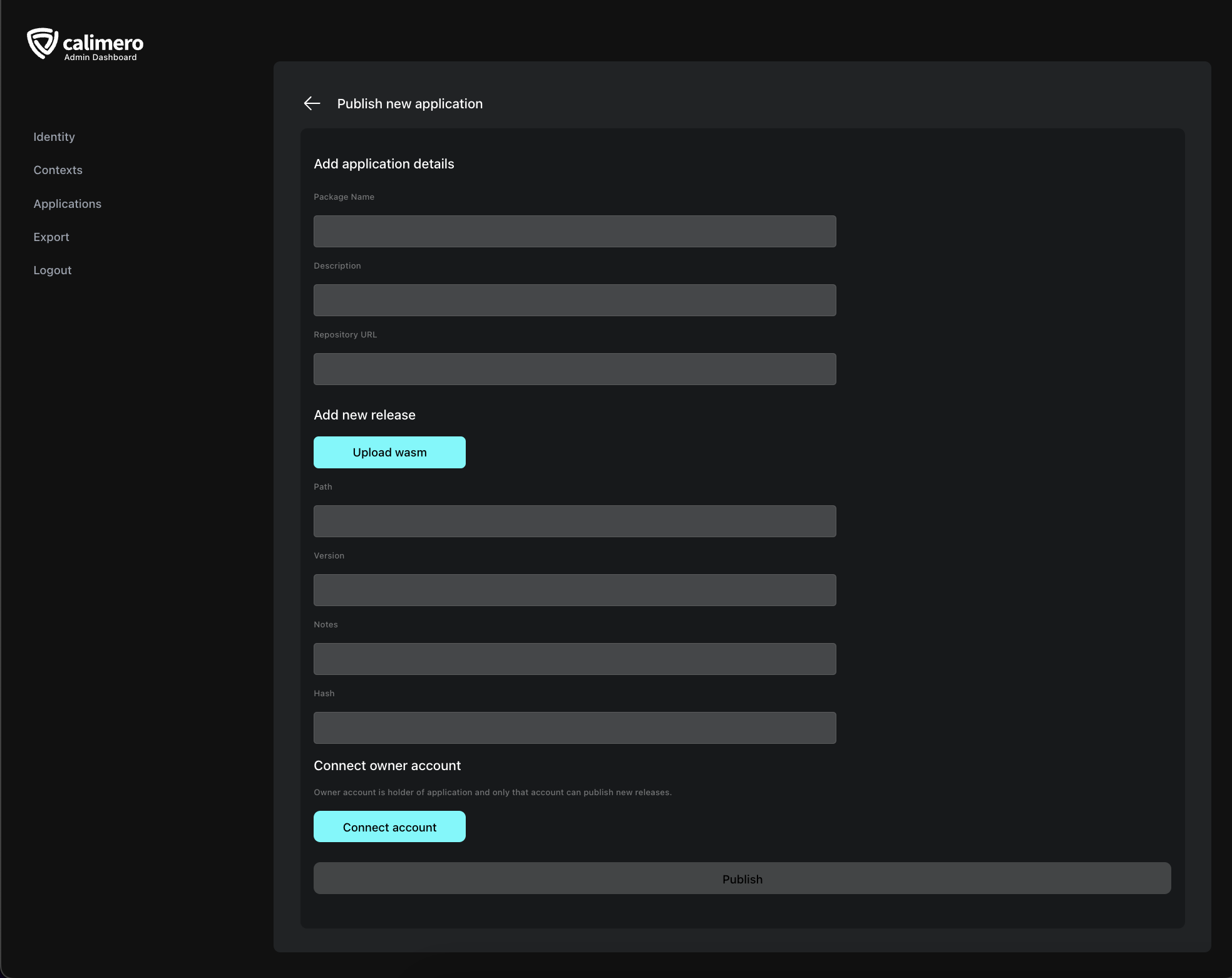The width and height of the screenshot is (1232, 978).
Task: Click the Notes input field
Action: (x=575, y=658)
